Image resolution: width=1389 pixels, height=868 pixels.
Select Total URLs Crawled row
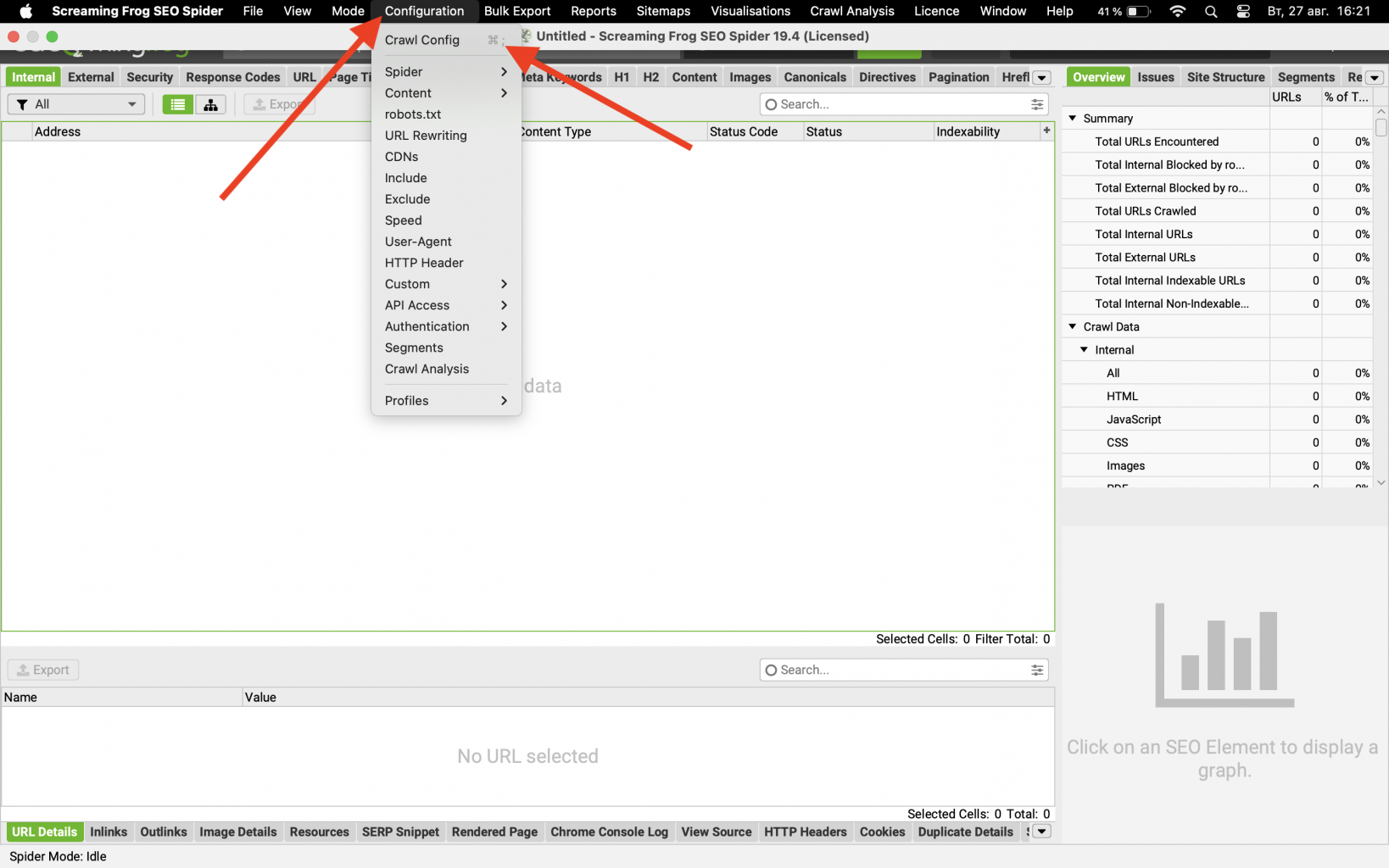coord(1217,211)
